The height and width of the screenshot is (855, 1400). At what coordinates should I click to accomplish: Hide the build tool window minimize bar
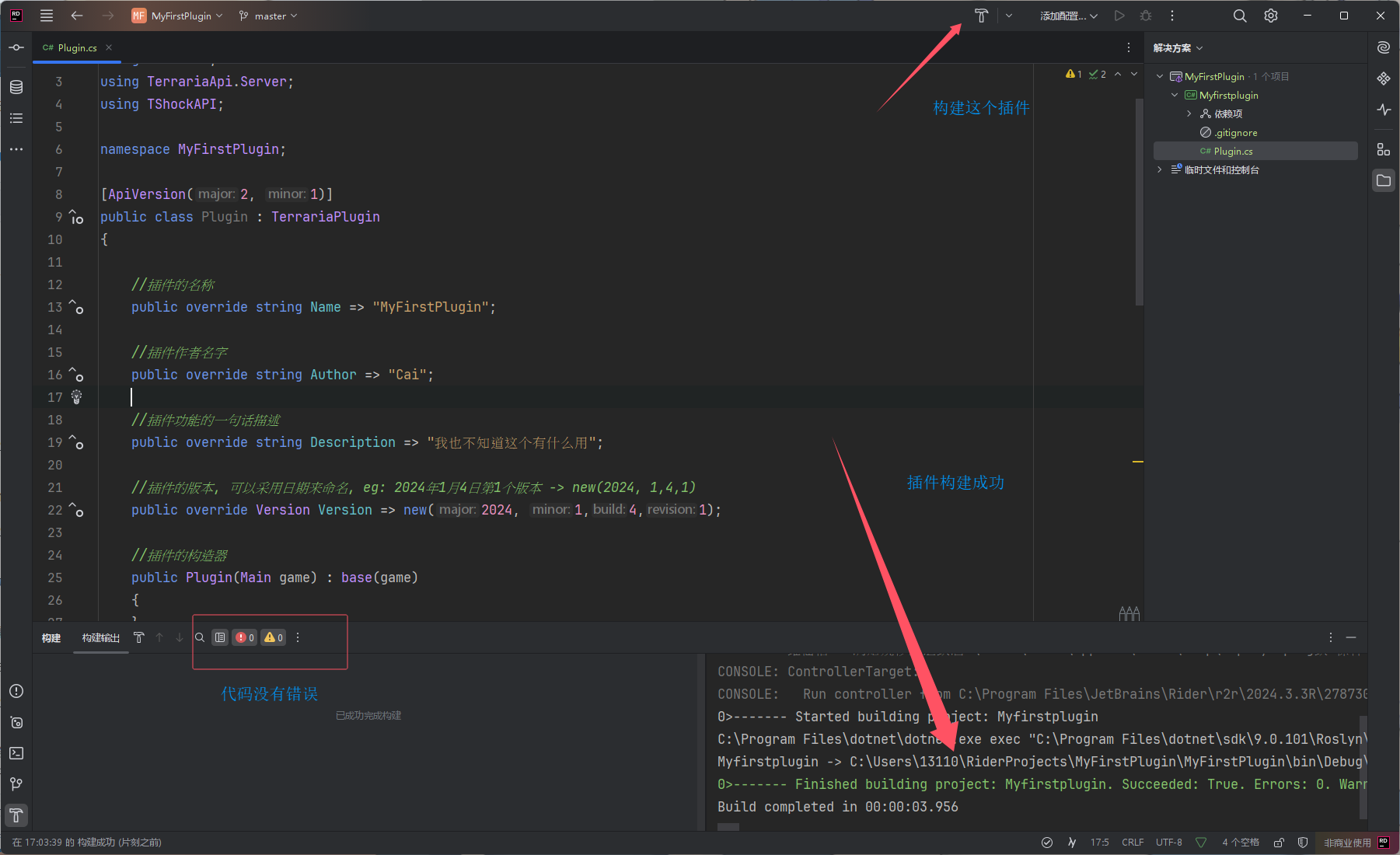pos(1351,637)
